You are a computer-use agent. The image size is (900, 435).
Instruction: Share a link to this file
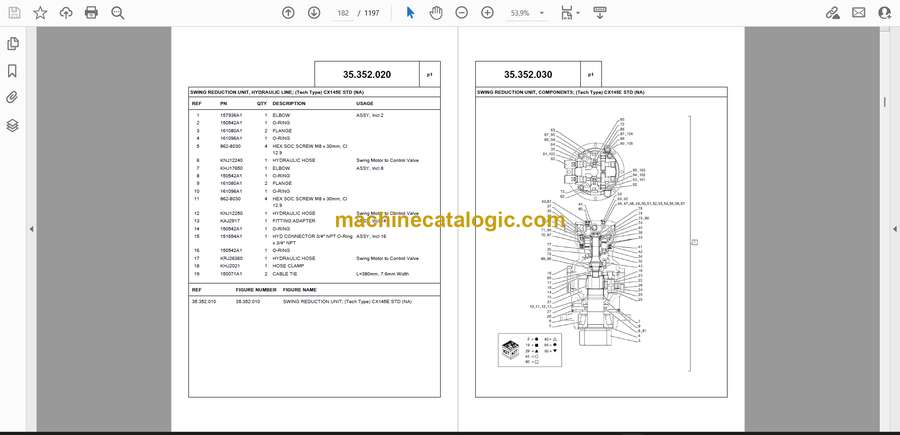tap(832, 13)
